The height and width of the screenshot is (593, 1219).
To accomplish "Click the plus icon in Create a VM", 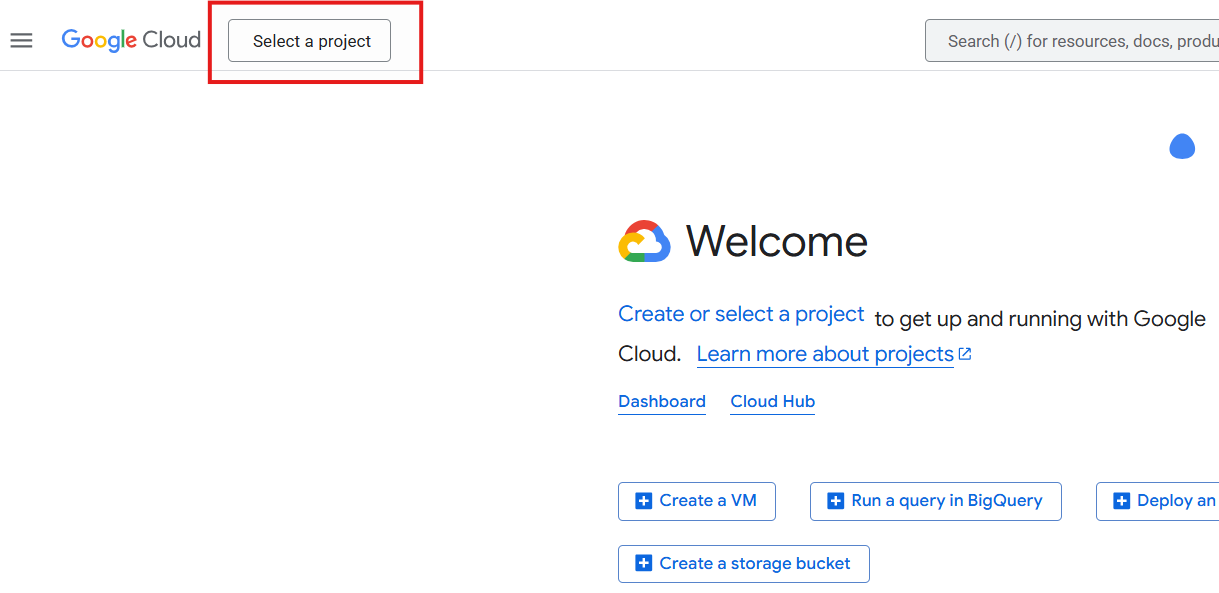I will tap(644, 501).
